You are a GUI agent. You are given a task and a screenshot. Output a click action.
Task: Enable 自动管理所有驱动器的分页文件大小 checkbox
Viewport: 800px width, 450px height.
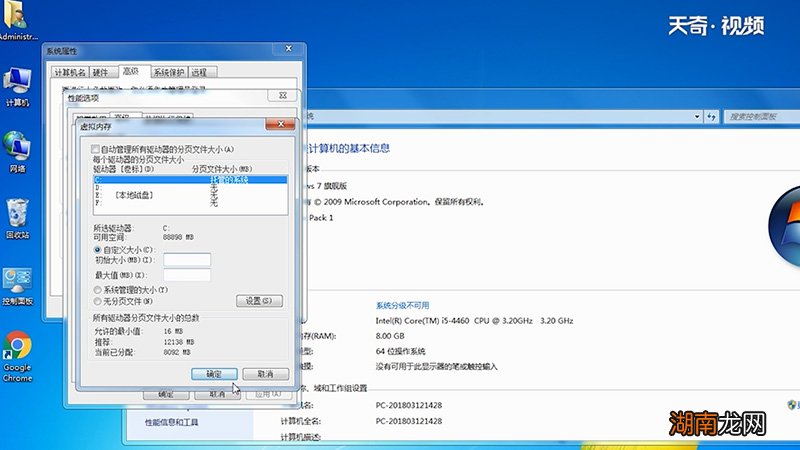coord(95,149)
